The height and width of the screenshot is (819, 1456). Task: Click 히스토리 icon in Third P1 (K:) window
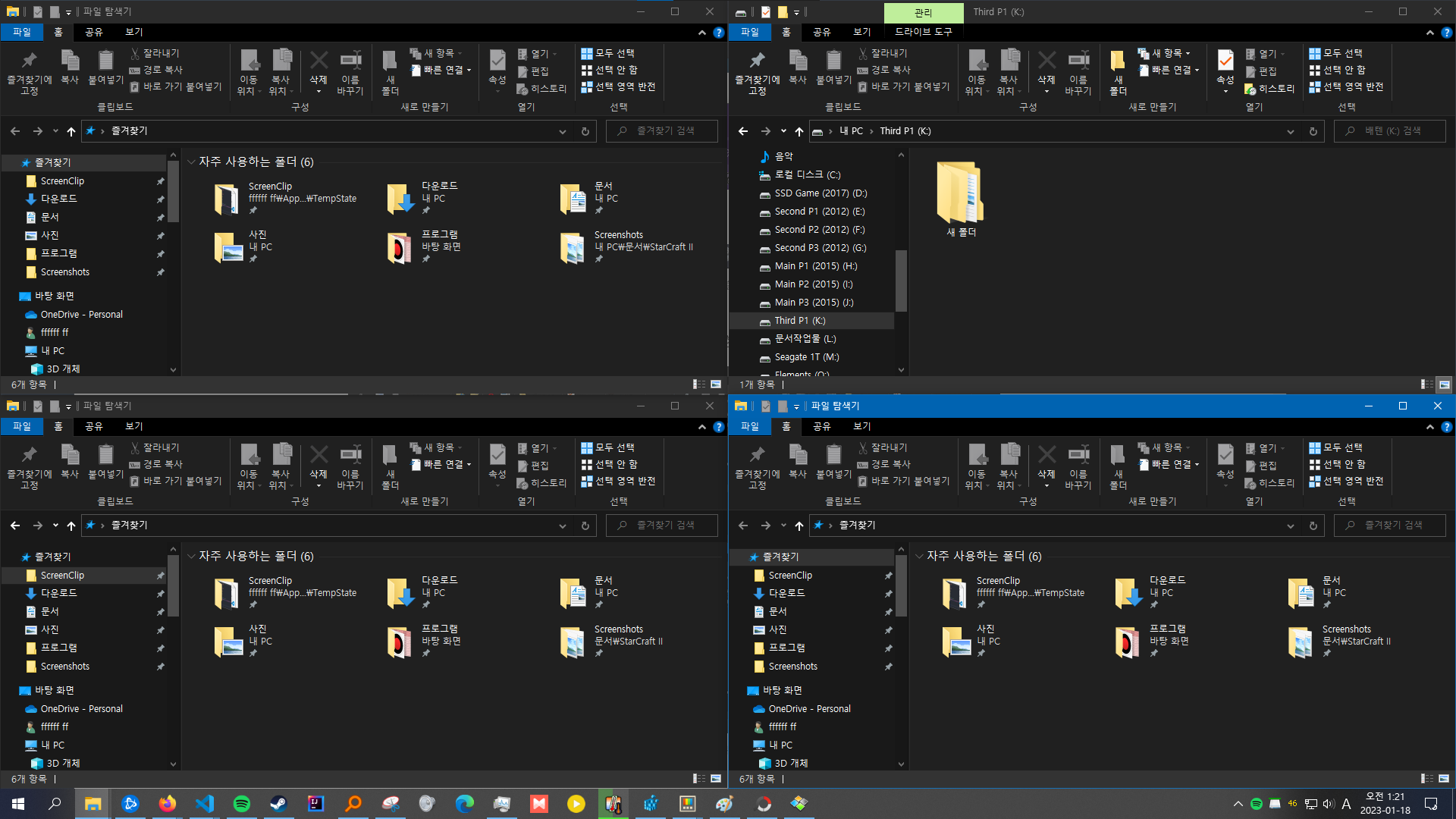point(1250,89)
